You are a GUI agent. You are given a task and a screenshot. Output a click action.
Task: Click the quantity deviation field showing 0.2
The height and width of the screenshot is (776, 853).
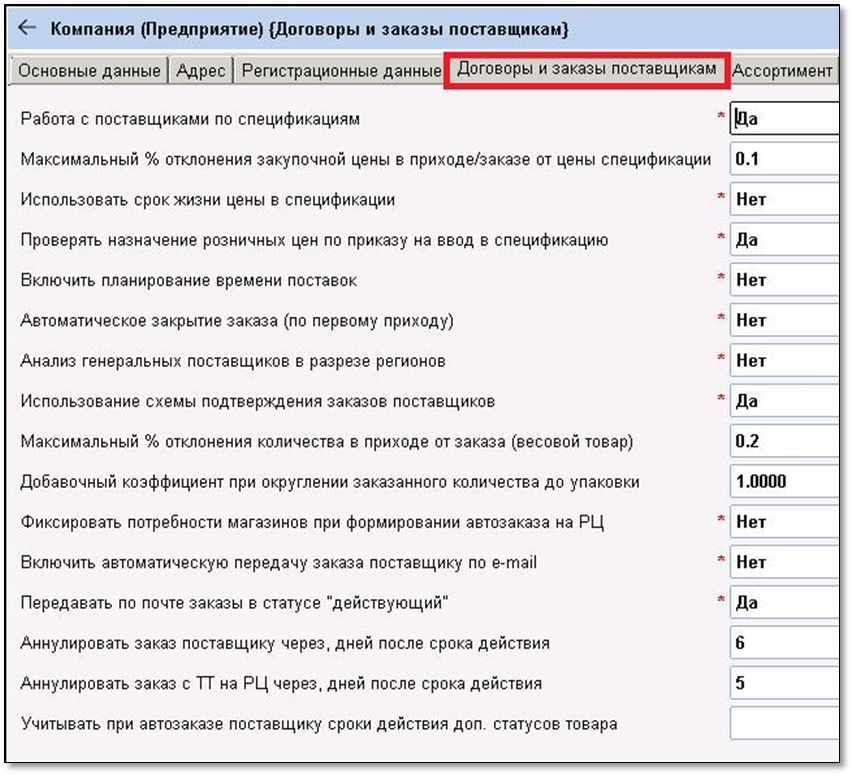click(784, 441)
